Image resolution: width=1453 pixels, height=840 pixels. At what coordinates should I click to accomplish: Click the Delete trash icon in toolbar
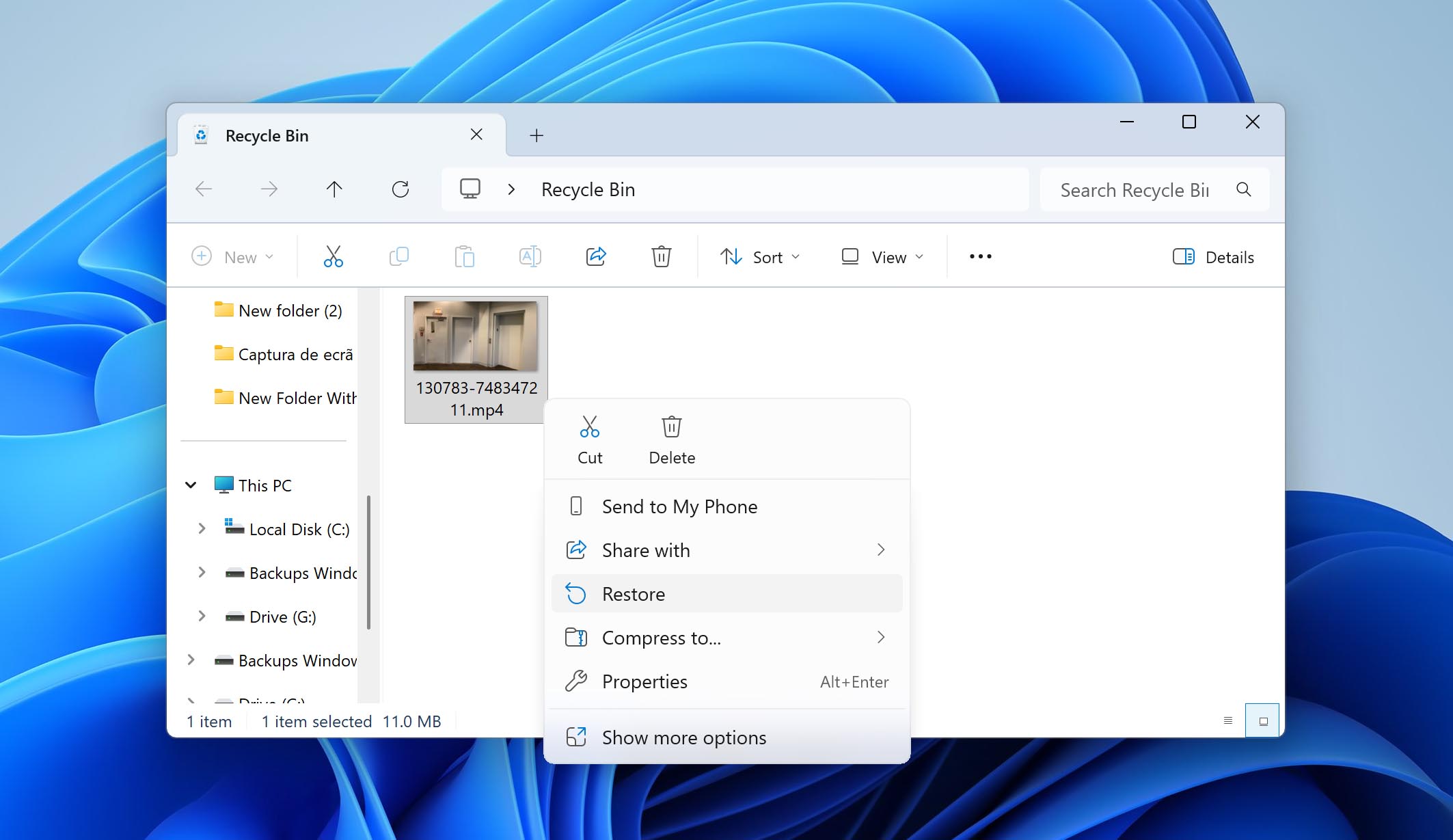[661, 257]
